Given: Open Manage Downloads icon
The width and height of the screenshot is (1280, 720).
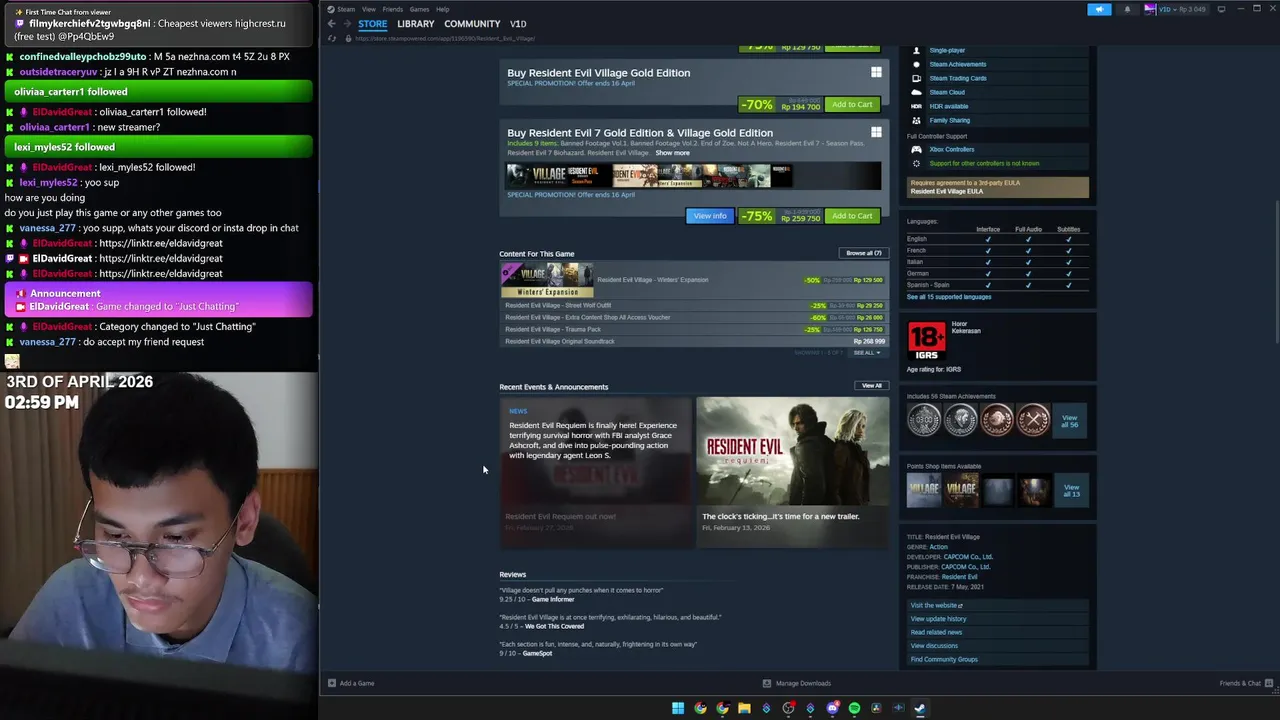Looking at the screenshot, I should (x=767, y=683).
